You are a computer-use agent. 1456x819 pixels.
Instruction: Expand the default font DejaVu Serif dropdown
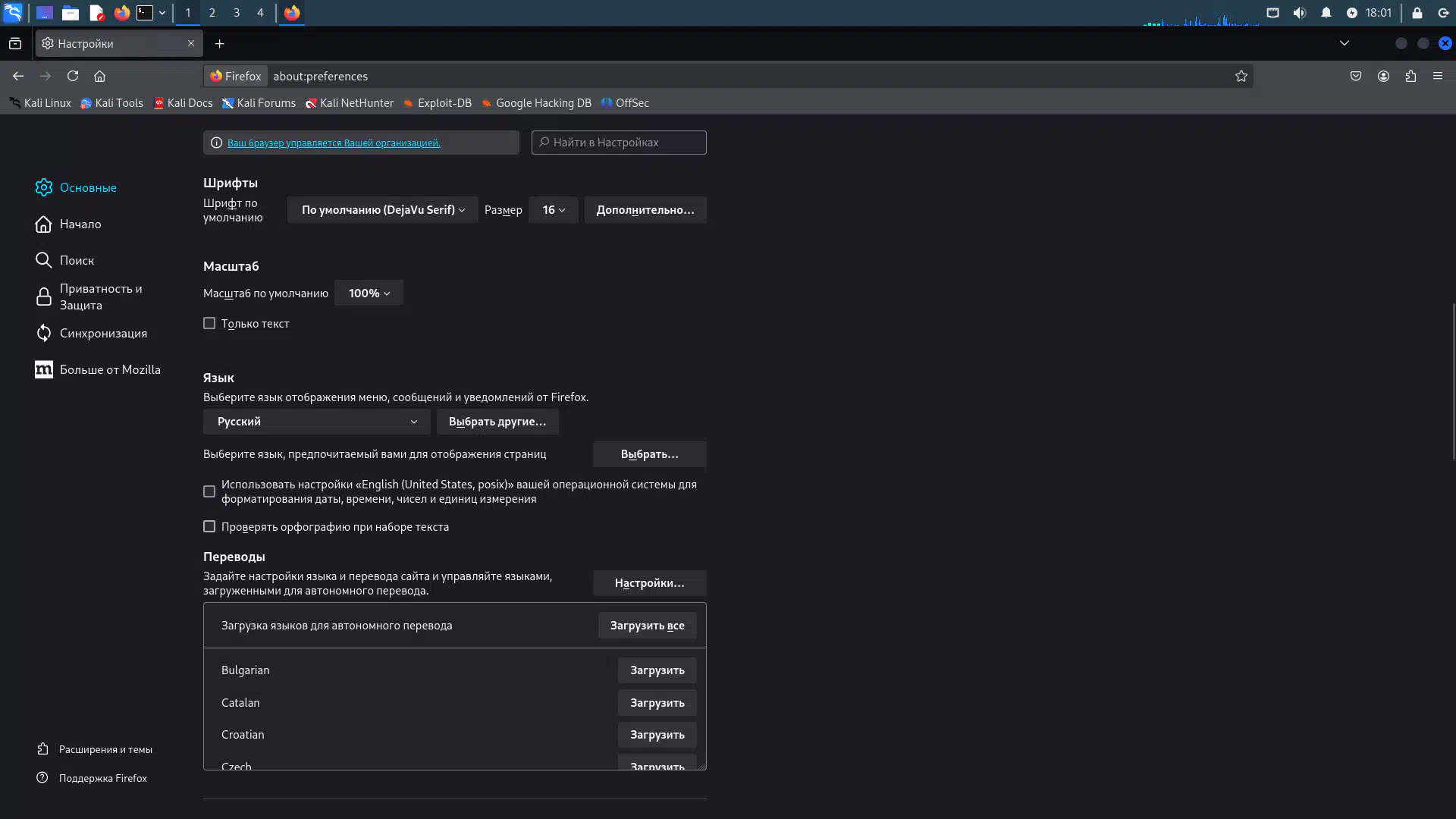point(383,210)
